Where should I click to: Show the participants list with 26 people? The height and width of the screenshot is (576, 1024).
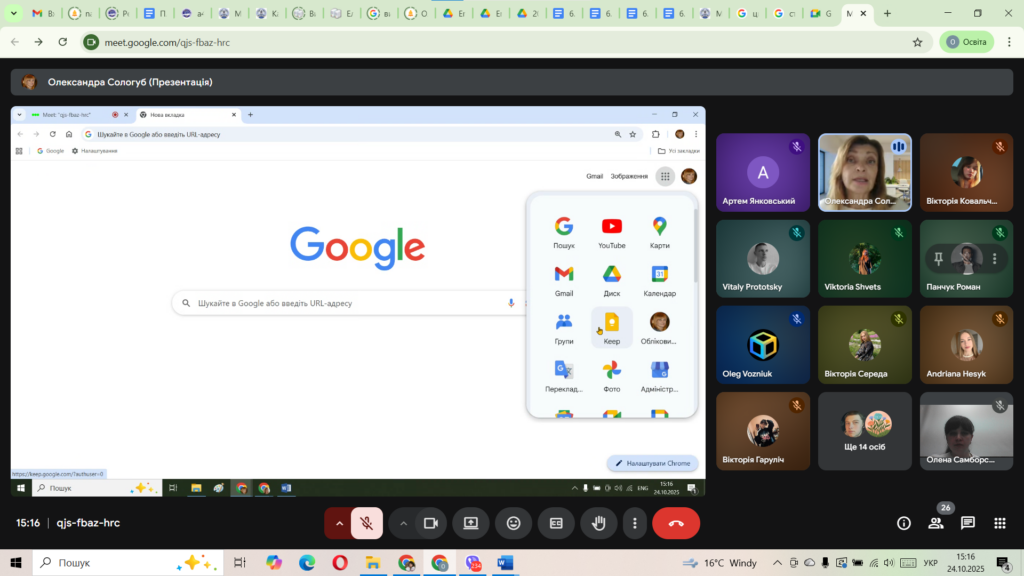pos(936,523)
